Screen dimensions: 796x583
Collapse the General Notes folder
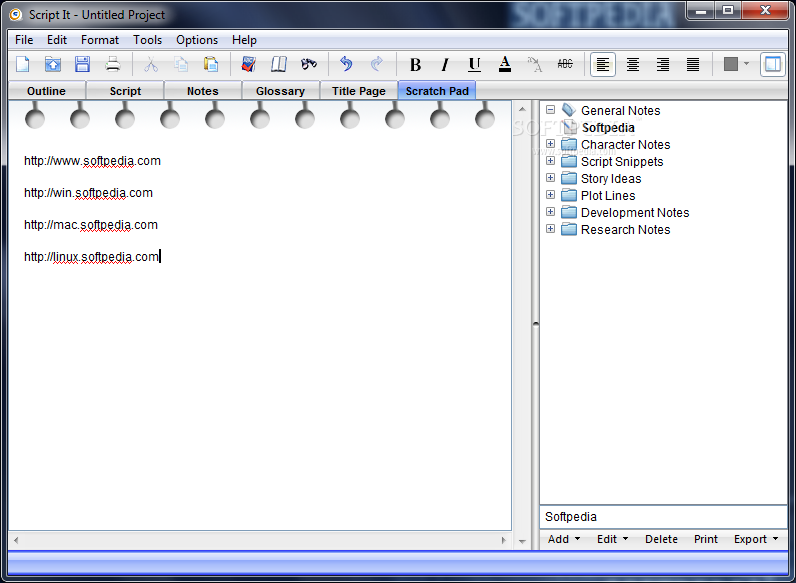point(550,110)
